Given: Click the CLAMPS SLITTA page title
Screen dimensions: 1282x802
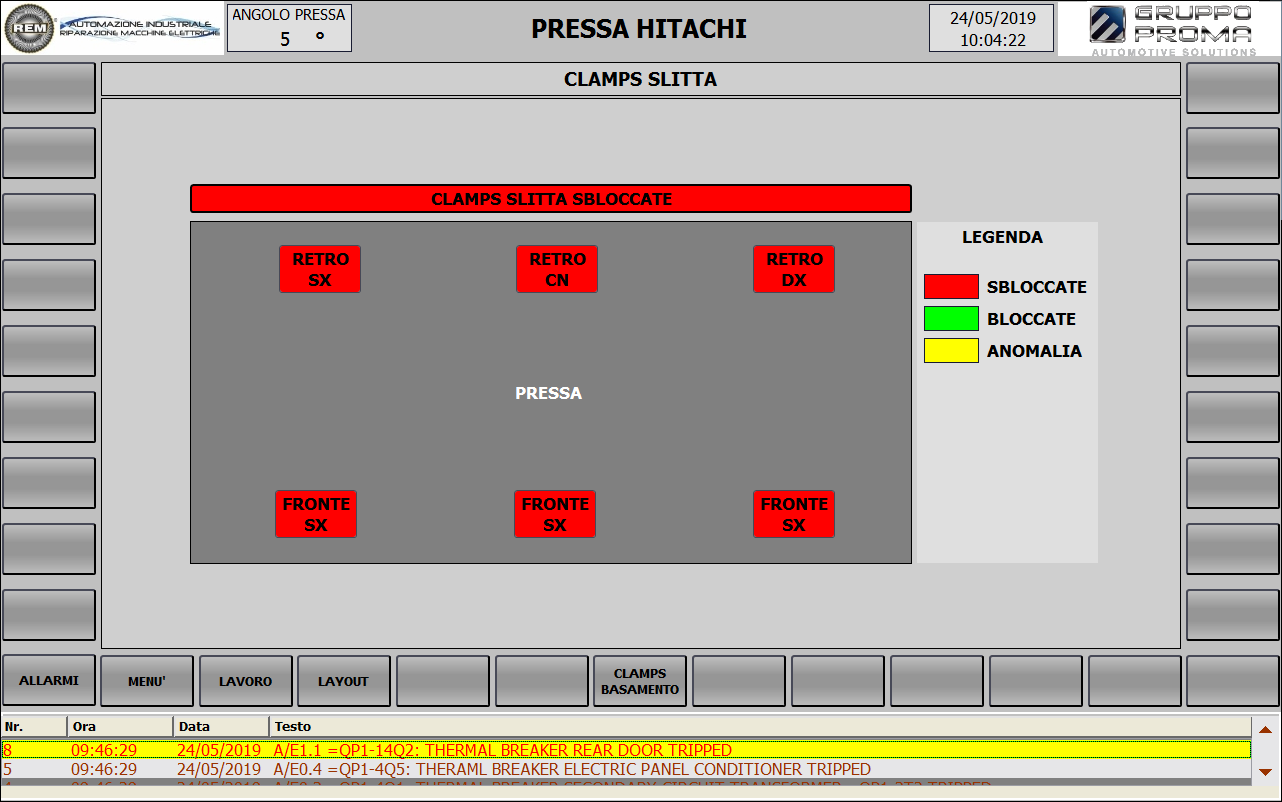Looking at the screenshot, I should (641, 79).
